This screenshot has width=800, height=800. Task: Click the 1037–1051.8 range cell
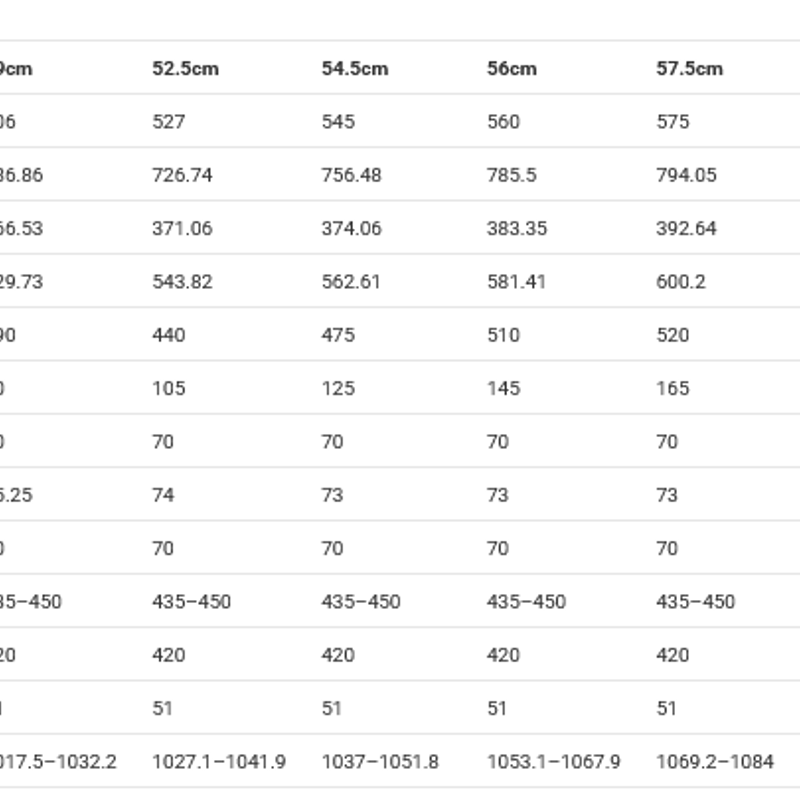click(380, 762)
